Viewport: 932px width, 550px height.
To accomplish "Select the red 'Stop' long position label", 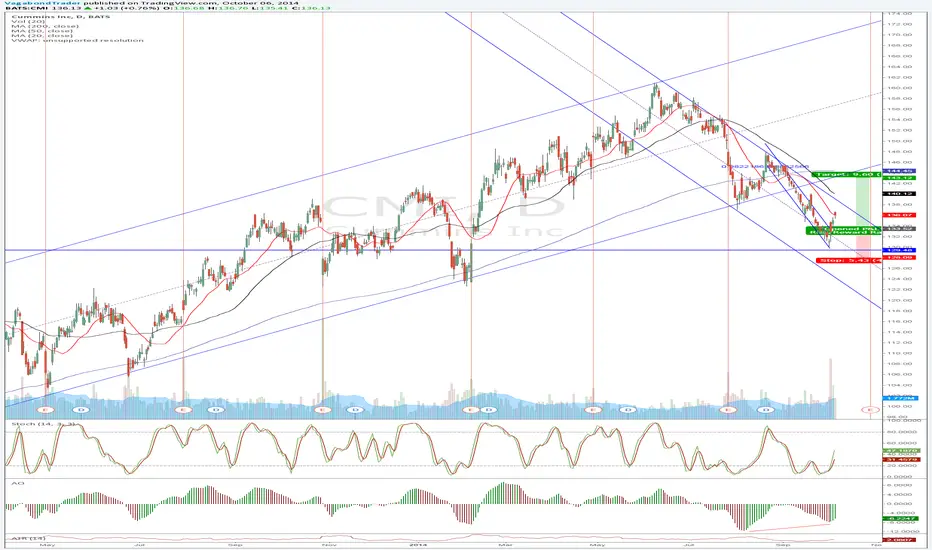I will pos(849,260).
